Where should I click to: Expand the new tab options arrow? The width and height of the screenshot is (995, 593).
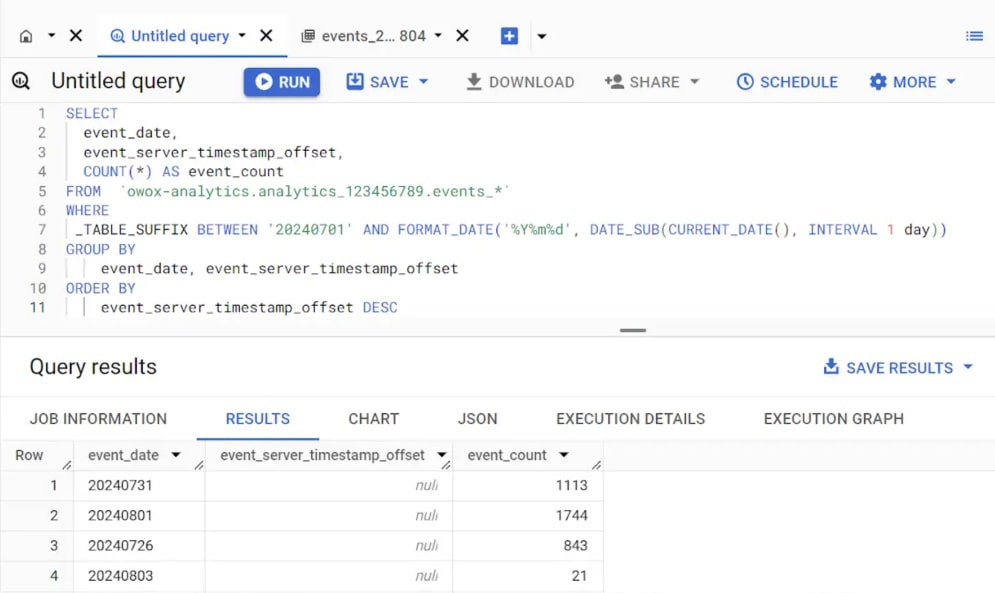pyautogui.click(x=541, y=36)
